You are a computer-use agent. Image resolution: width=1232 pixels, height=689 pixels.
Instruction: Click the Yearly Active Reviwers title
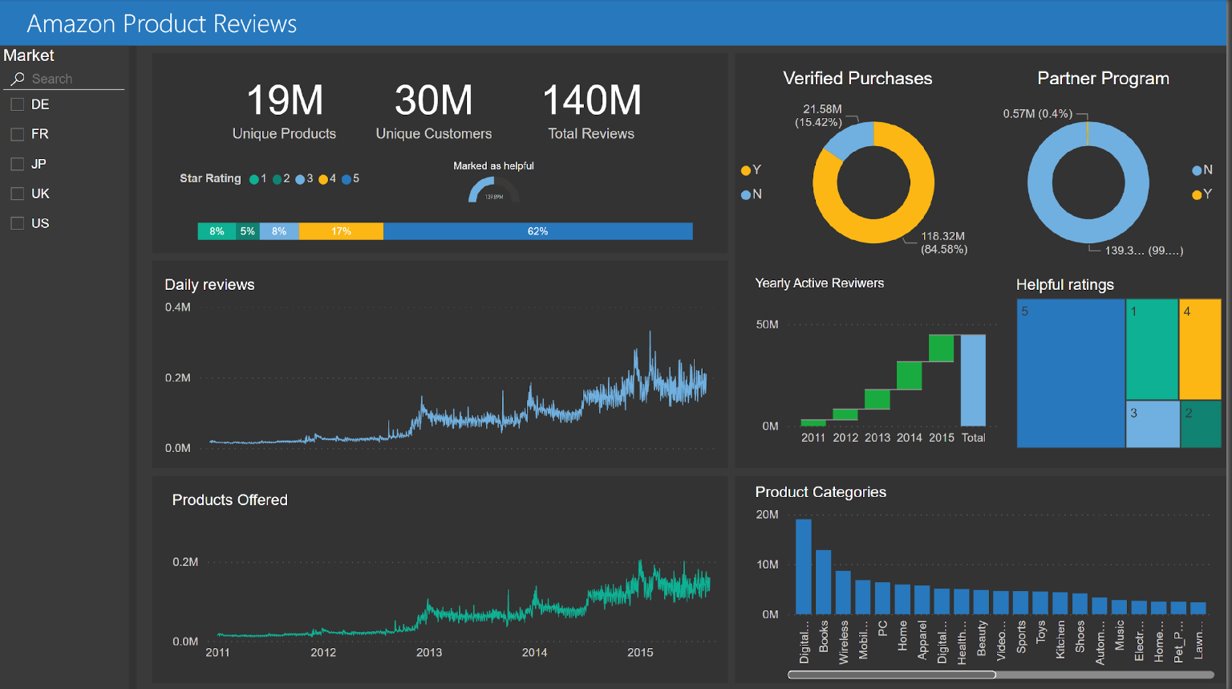pos(820,283)
